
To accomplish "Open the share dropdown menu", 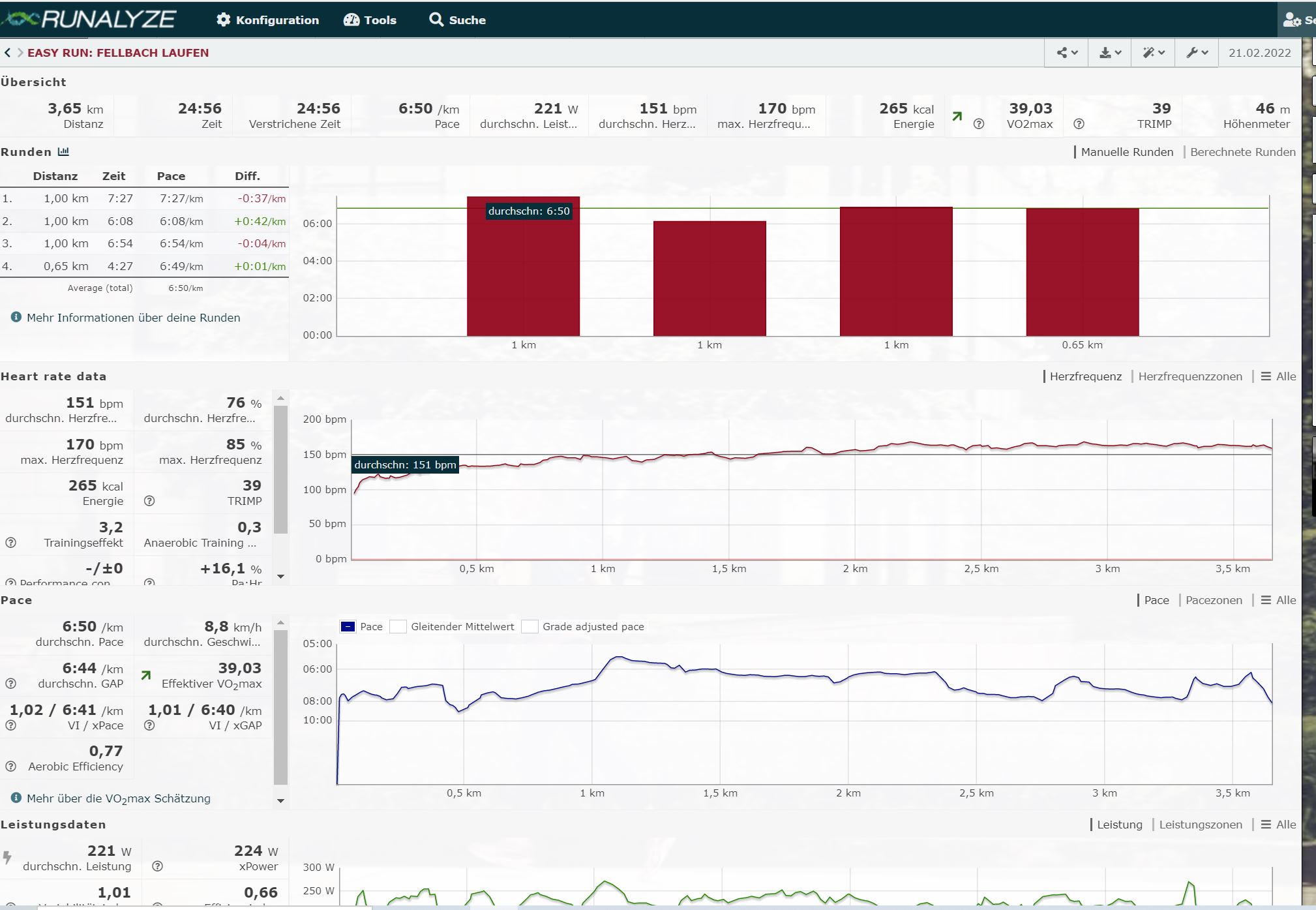I will point(1066,53).
